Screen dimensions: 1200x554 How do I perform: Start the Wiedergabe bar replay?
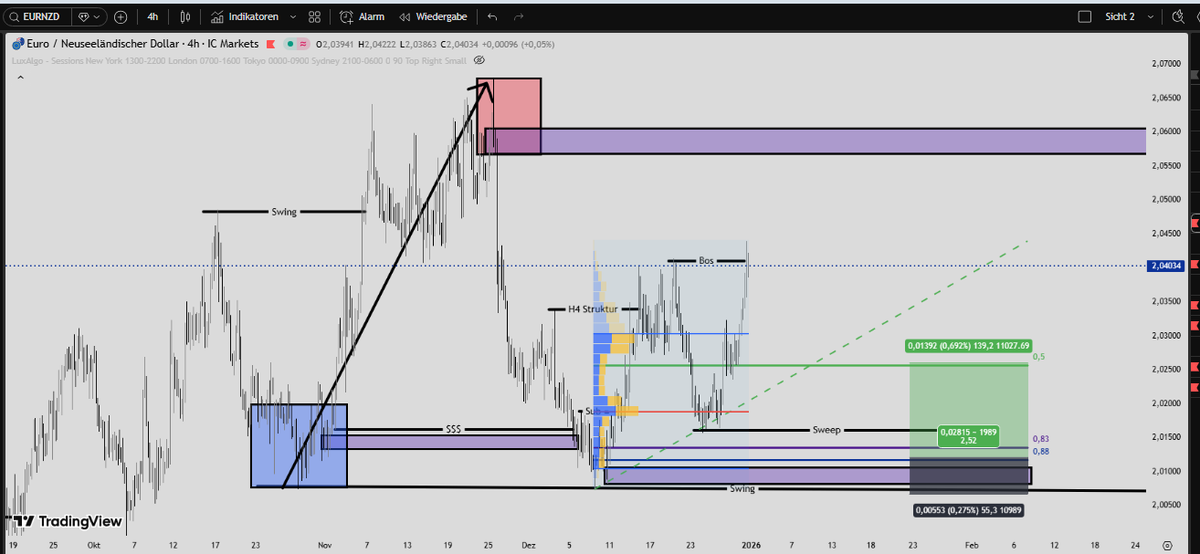pyautogui.click(x=432, y=17)
